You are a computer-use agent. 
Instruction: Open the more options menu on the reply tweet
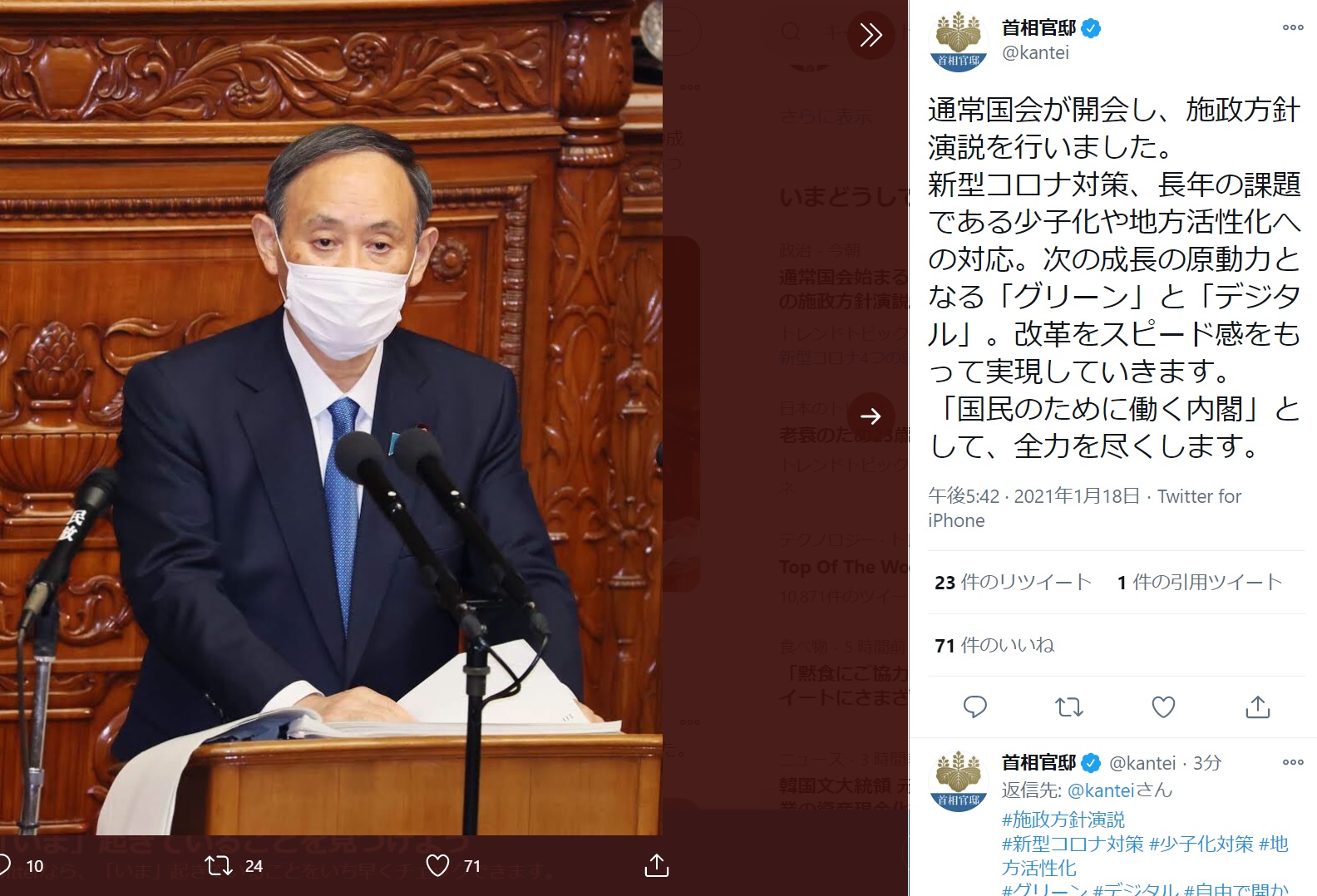tap(1293, 762)
